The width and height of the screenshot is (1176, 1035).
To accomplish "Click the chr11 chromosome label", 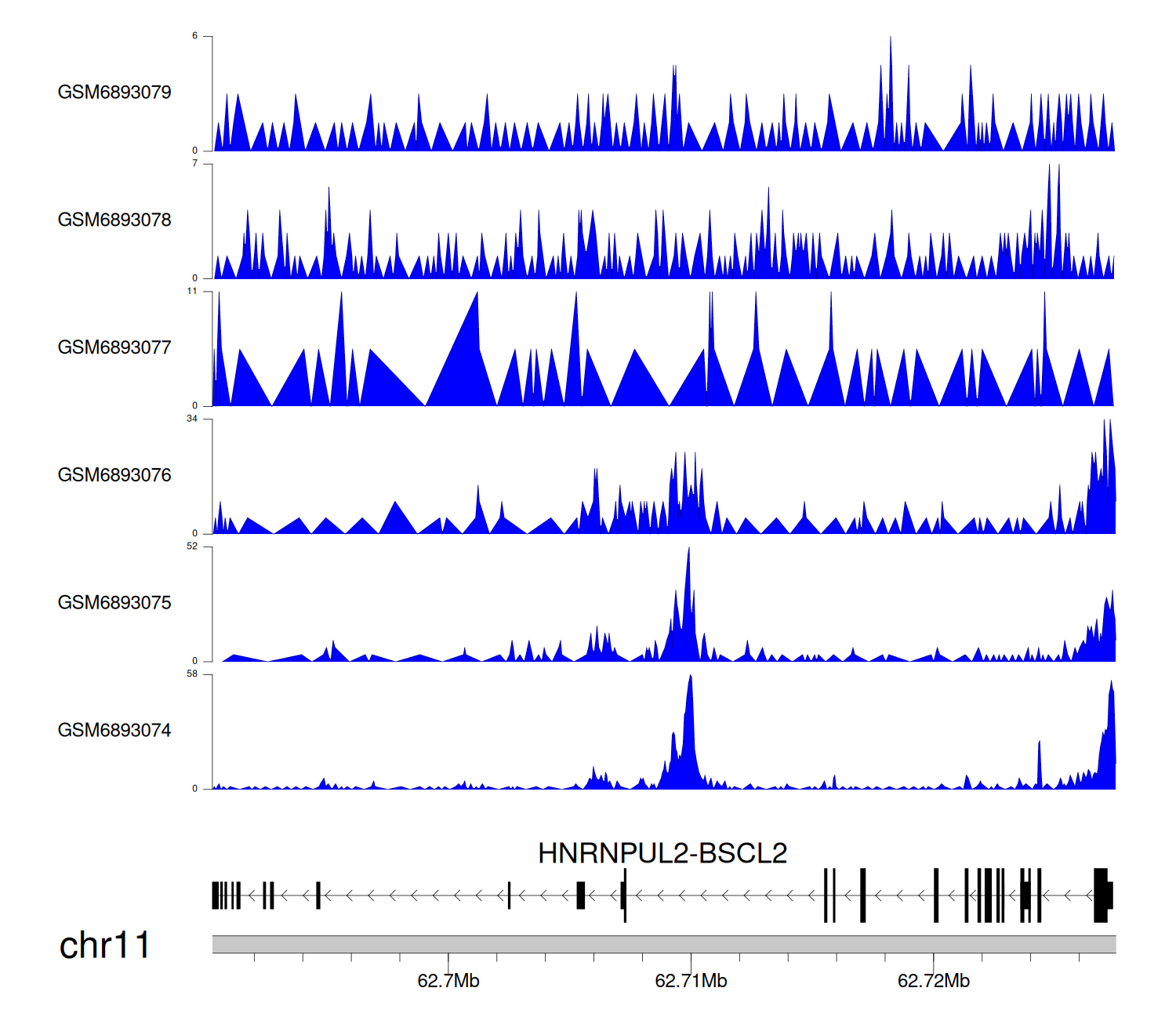I will [104, 946].
